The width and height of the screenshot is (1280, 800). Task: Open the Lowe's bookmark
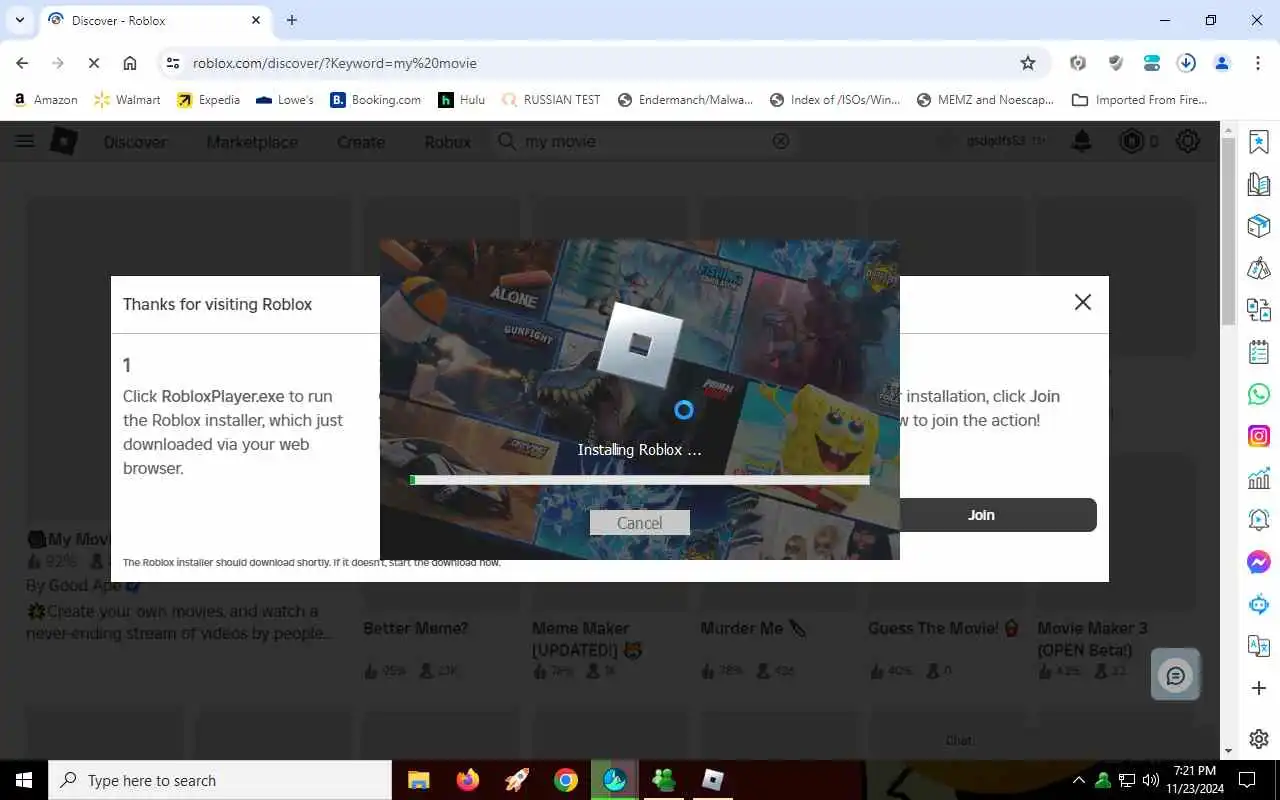[285, 100]
